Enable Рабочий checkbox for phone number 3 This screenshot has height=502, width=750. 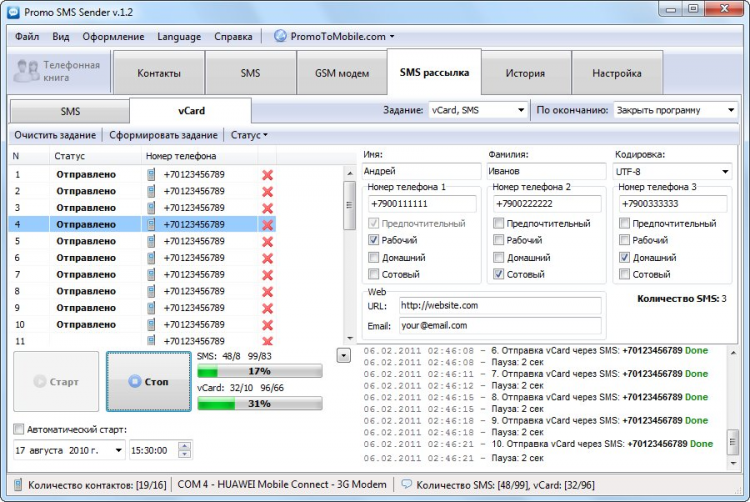click(x=624, y=240)
